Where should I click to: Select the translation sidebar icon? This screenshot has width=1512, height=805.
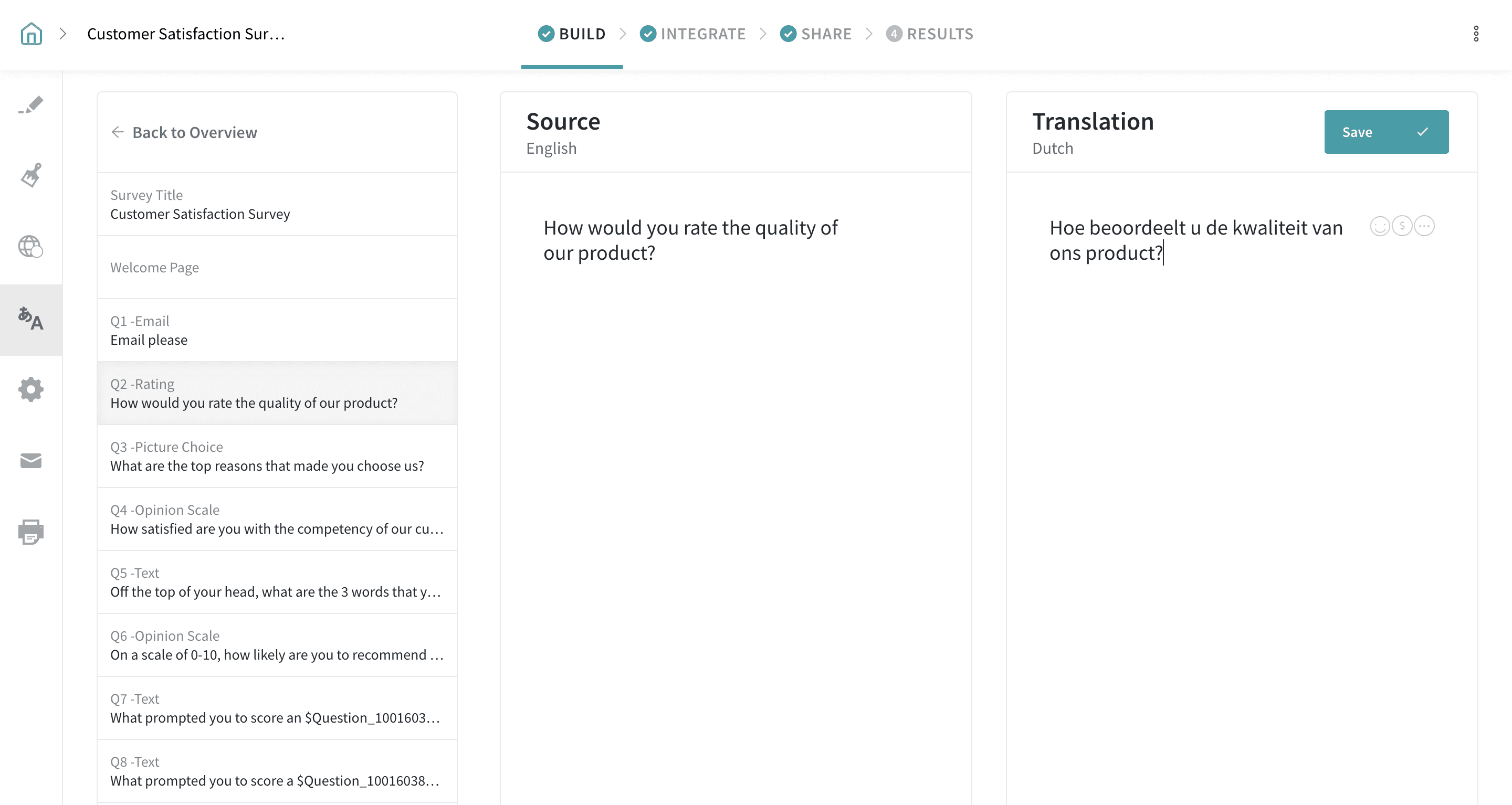[x=31, y=319]
